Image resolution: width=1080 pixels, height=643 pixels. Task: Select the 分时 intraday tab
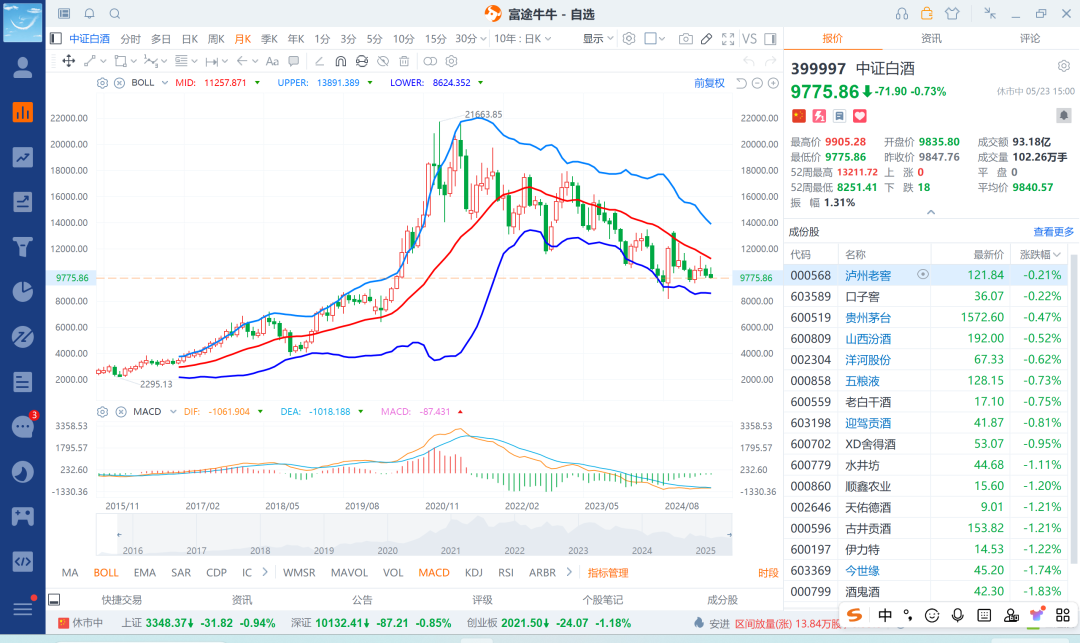130,39
